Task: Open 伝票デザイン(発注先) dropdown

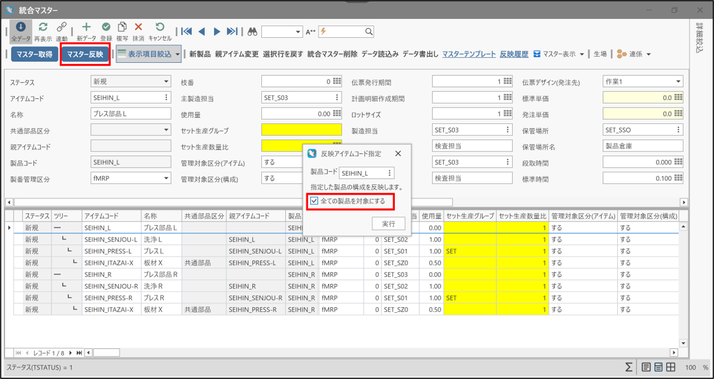Action: coord(678,82)
